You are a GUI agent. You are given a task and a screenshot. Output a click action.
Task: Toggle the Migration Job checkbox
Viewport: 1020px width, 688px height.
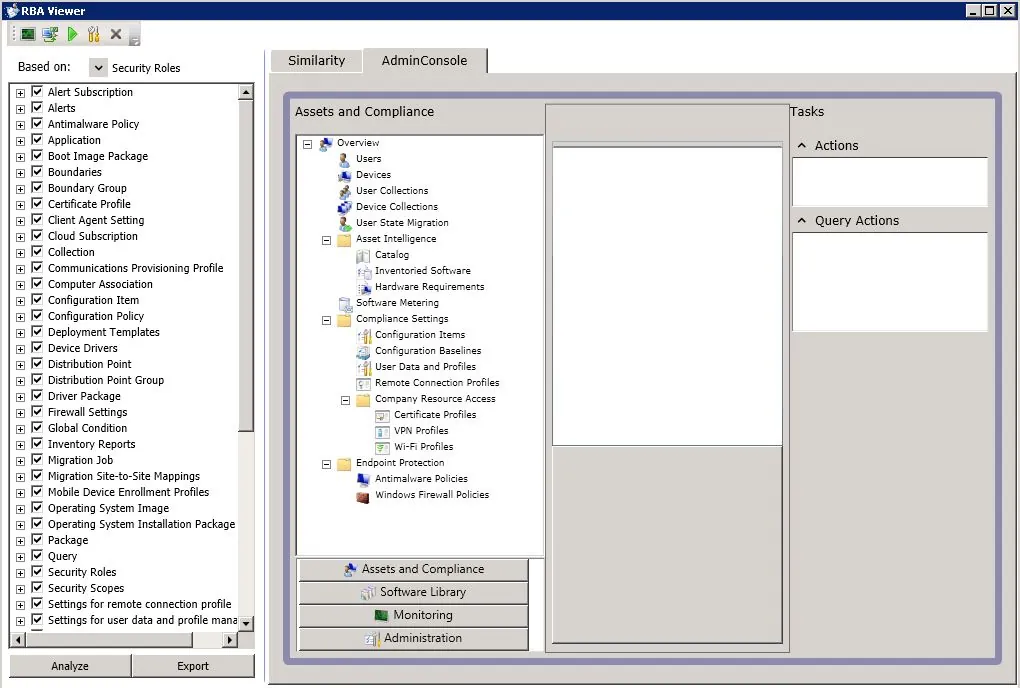(37, 460)
